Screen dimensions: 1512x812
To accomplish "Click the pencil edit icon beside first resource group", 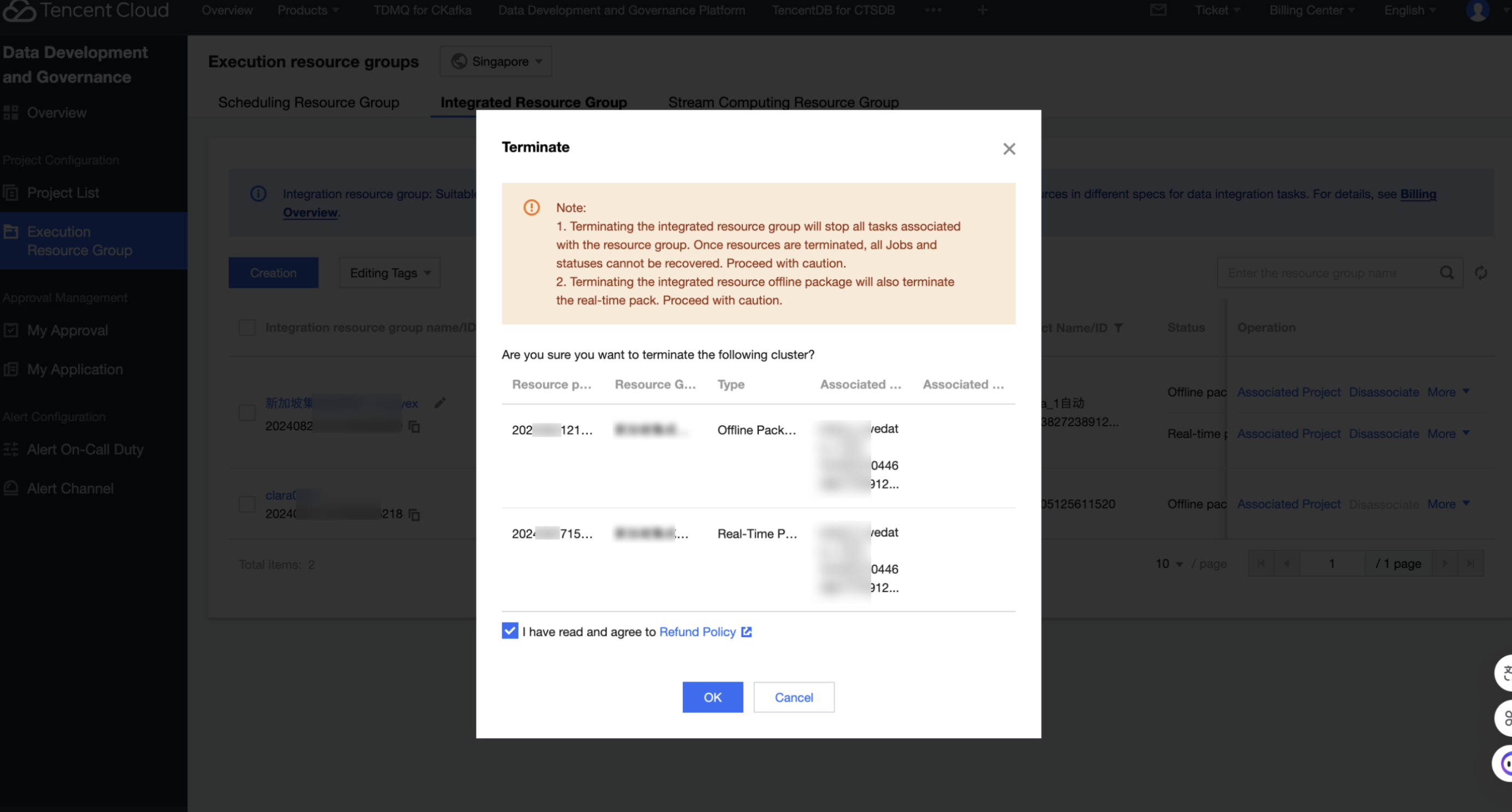I will pyautogui.click(x=439, y=403).
